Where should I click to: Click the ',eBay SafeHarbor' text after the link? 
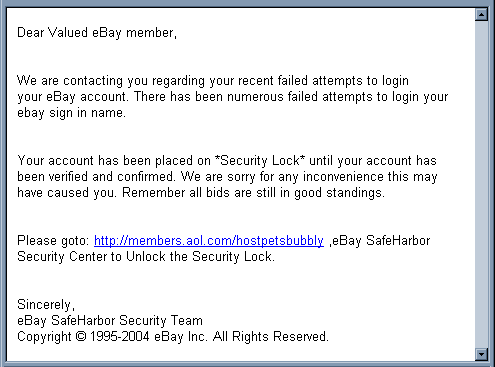pyautogui.click(x=379, y=241)
